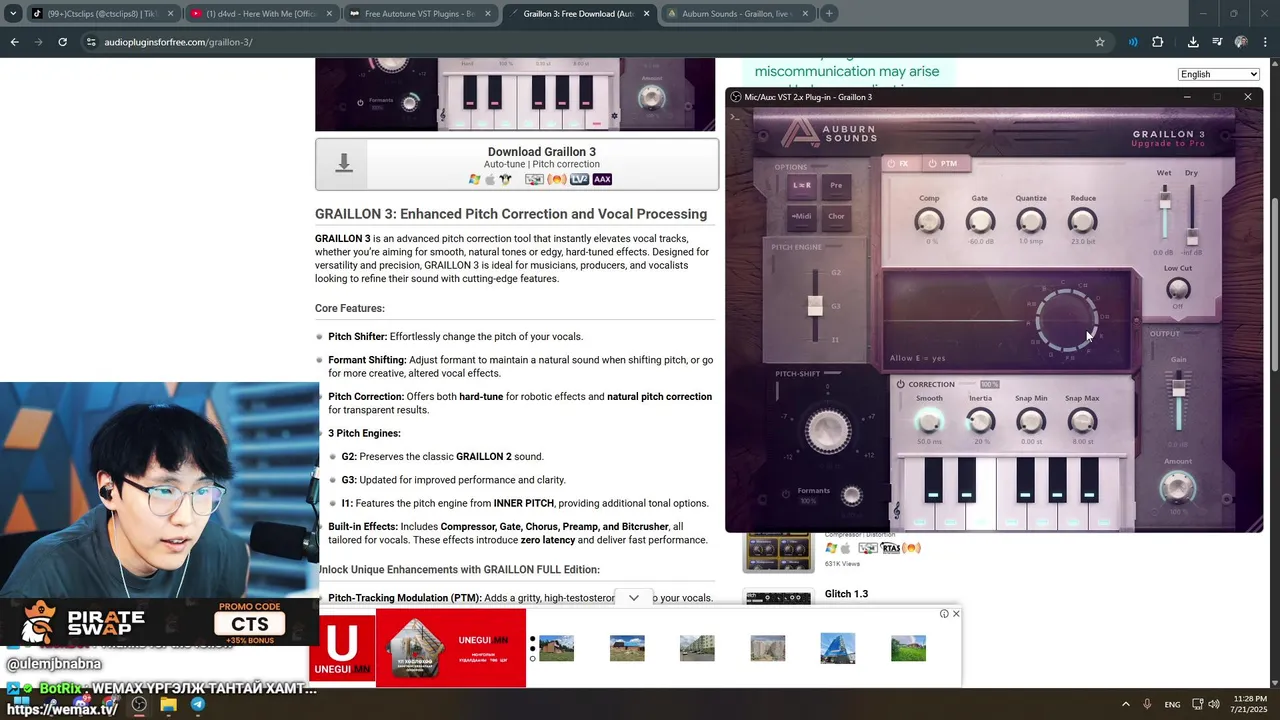Toggle the Chor option button
1280x720 pixels.
point(836,216)
